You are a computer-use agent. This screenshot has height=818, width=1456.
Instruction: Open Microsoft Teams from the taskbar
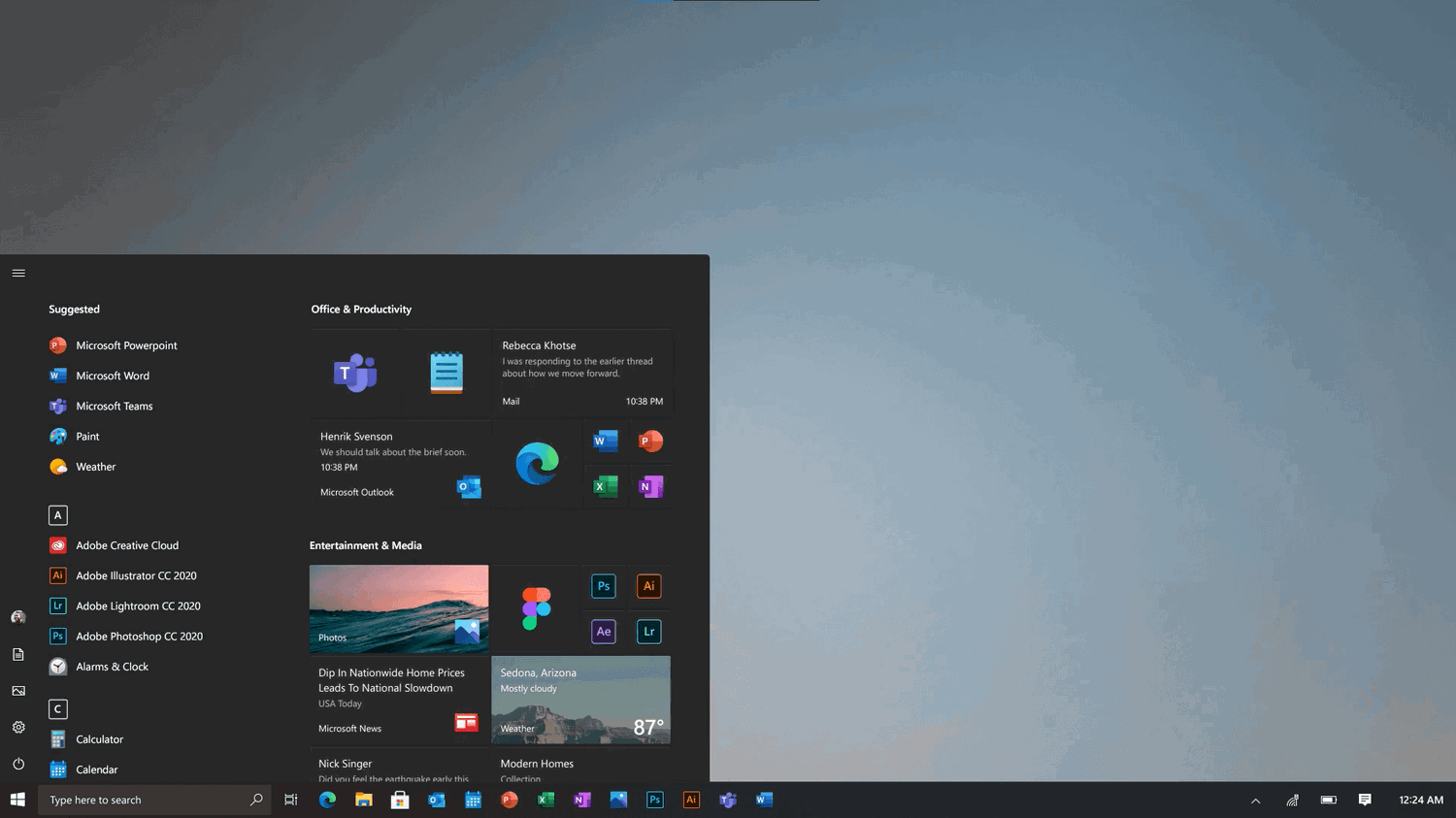[x=728, y=800]
